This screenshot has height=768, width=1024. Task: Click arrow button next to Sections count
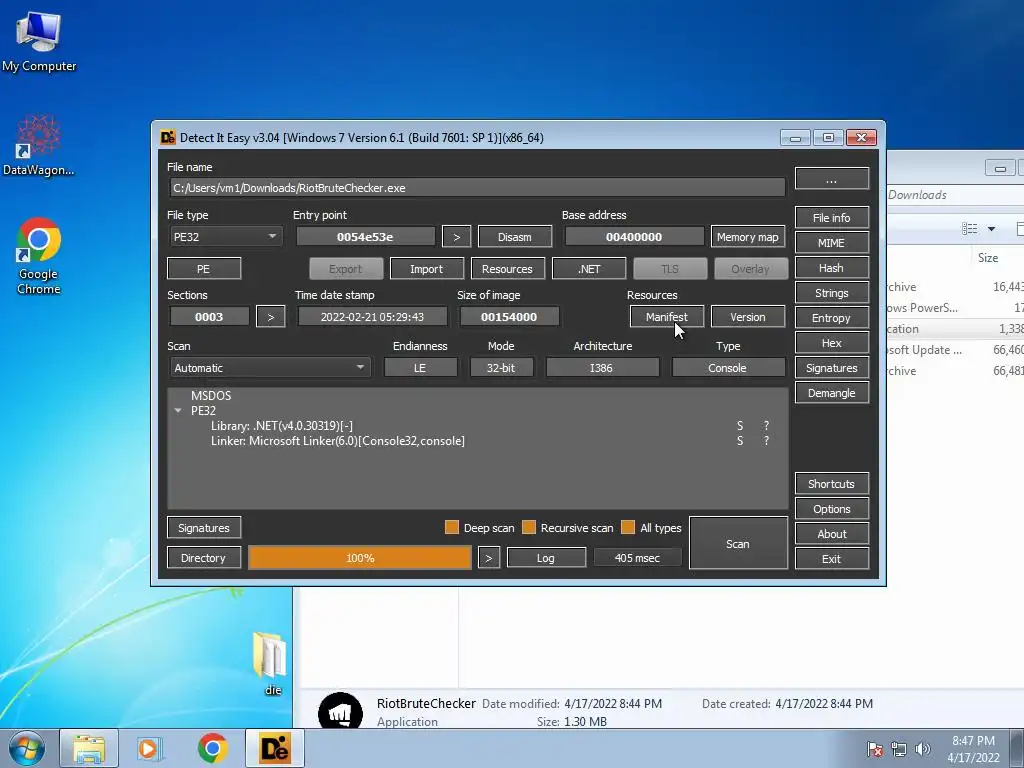[271, 317]
